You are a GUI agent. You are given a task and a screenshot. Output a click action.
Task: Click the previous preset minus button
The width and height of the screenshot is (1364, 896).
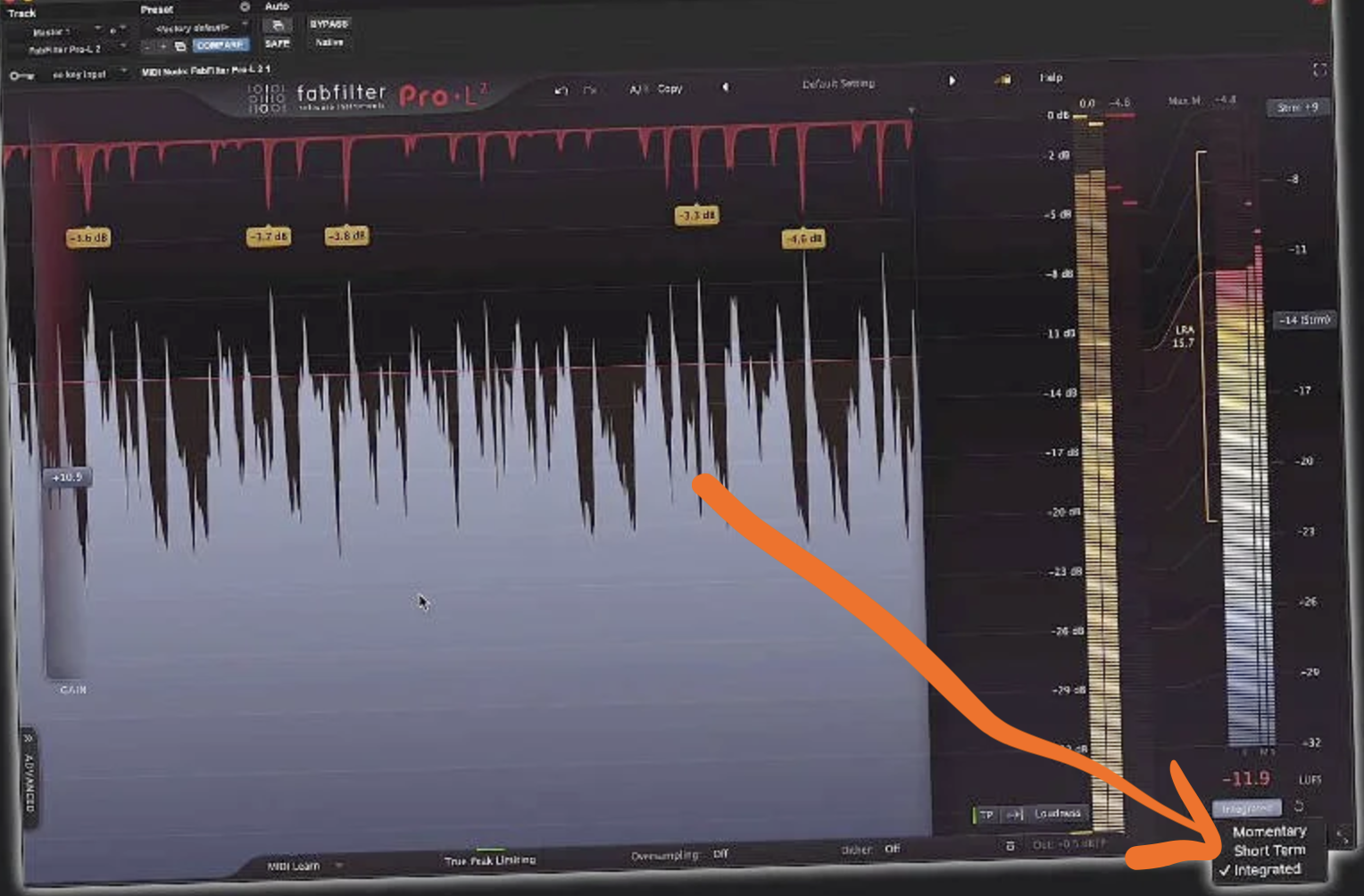point(148,46)
